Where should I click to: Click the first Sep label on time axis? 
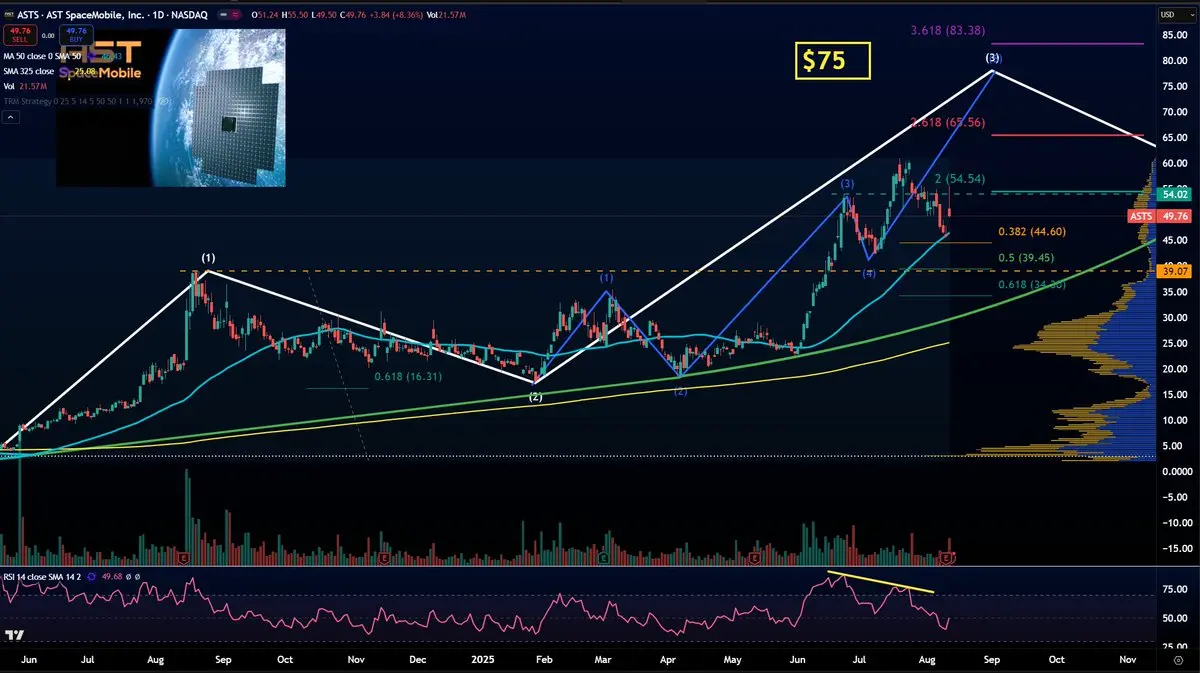coord(224,660)
